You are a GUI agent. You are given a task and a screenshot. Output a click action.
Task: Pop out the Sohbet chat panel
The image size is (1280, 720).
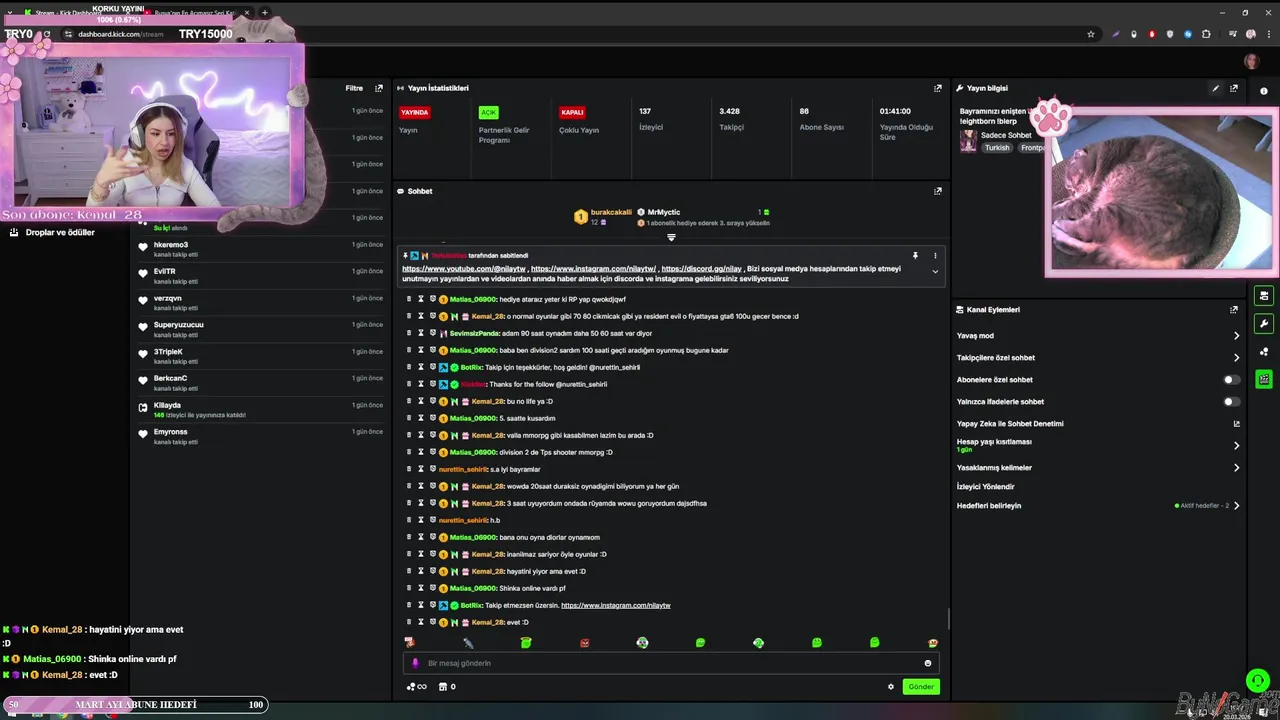[x=937, y=191]
